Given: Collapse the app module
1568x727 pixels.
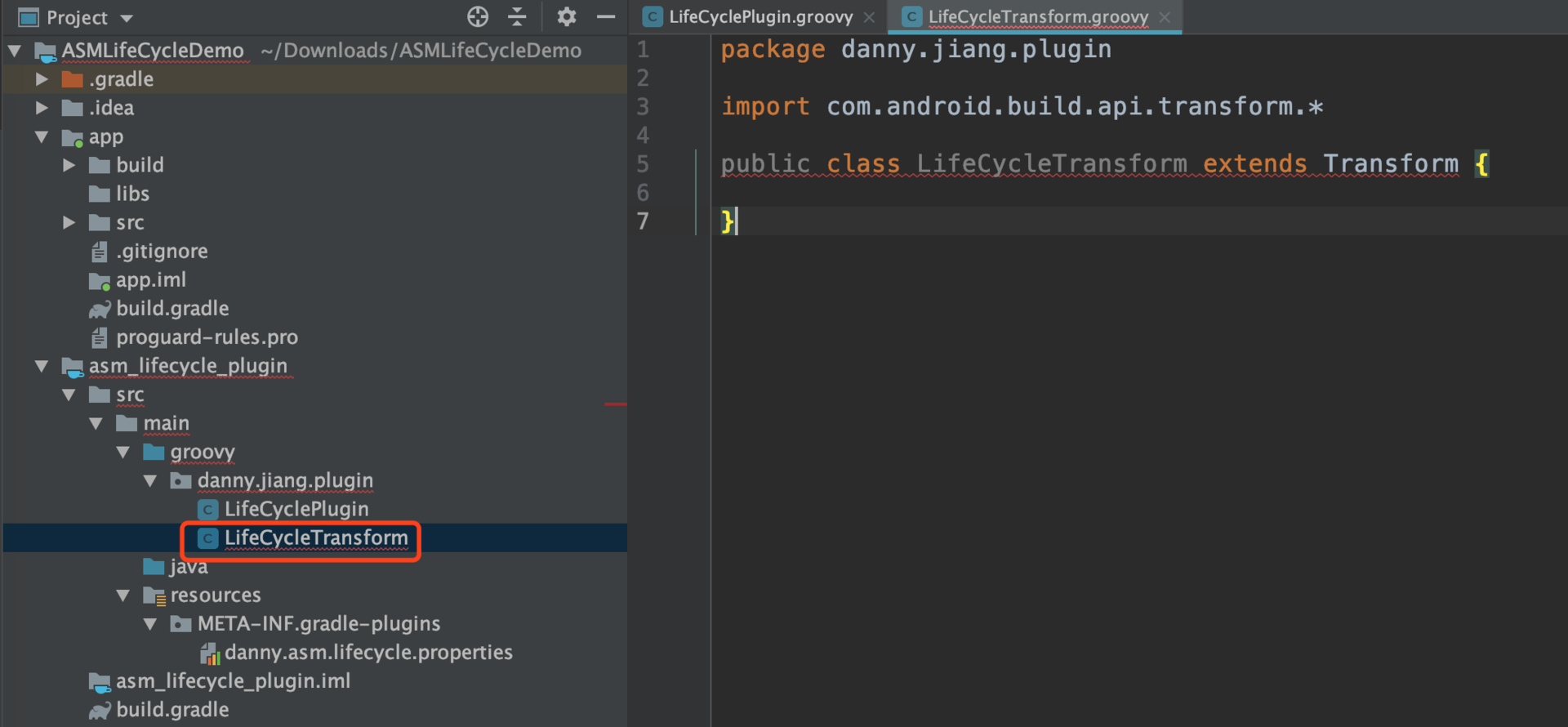Looking at the screenshot, I should 42,137.
